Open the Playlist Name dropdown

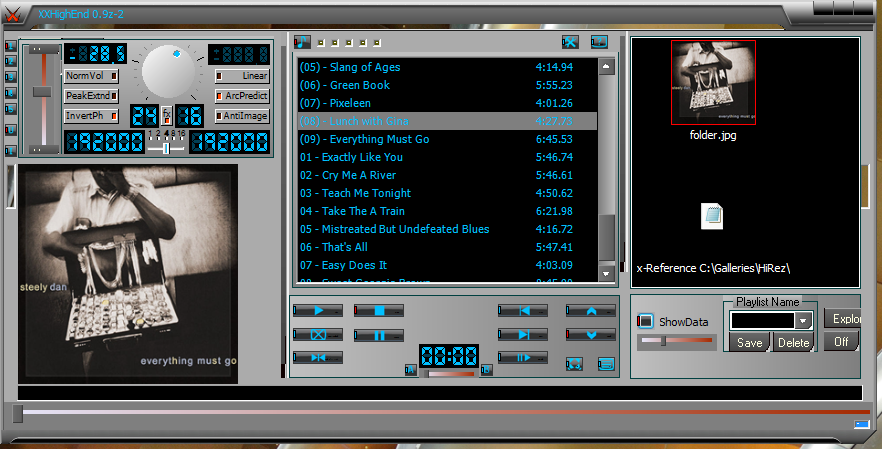(803, 321)
